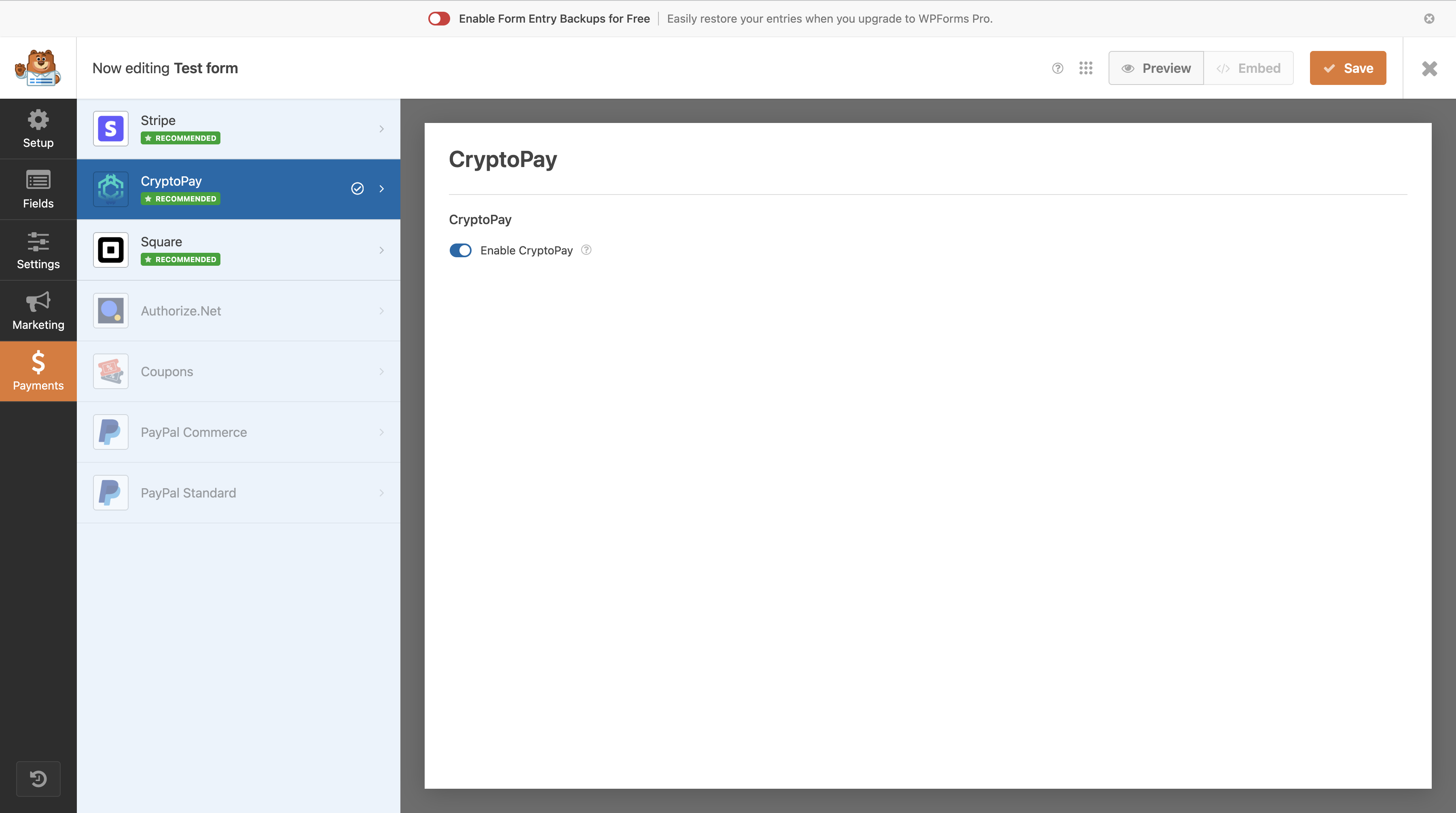Image resolution: width=1456 pixels, height=813 pixels.
Task: Click the Stripe logo icon
Action: (x=111, y=129)
